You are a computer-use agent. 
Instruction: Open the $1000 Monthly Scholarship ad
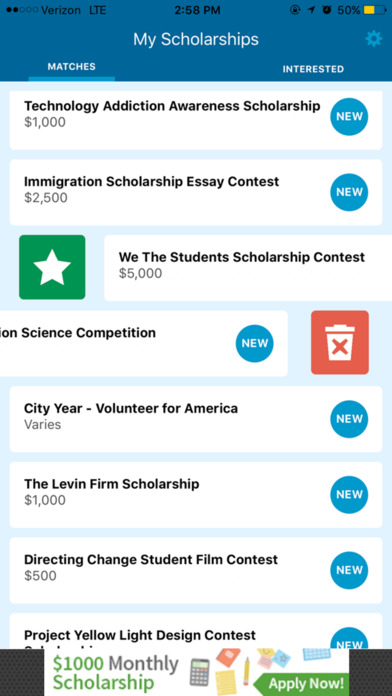coord(196,672)
